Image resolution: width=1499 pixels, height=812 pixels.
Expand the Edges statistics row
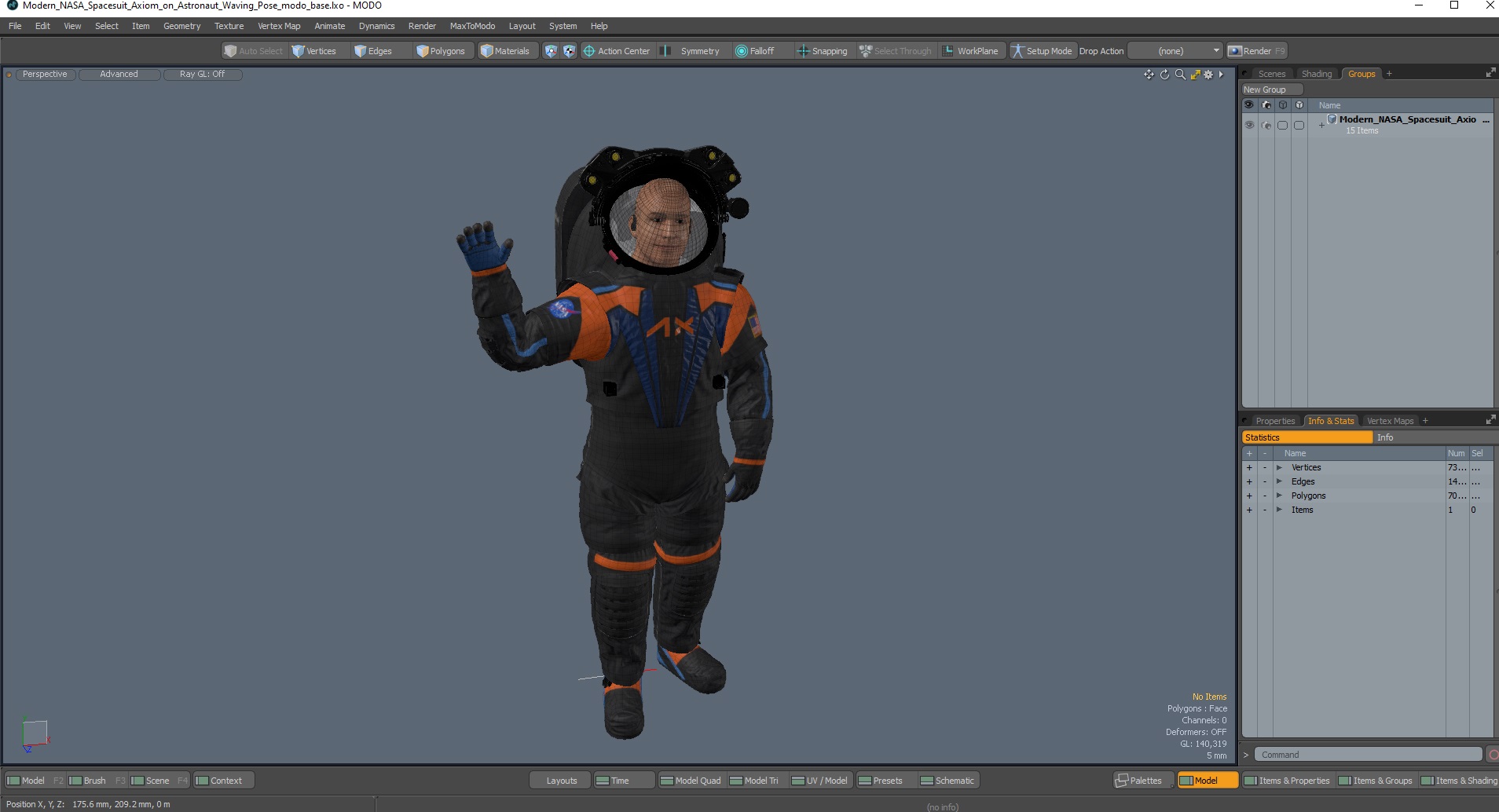[1279, 481]
